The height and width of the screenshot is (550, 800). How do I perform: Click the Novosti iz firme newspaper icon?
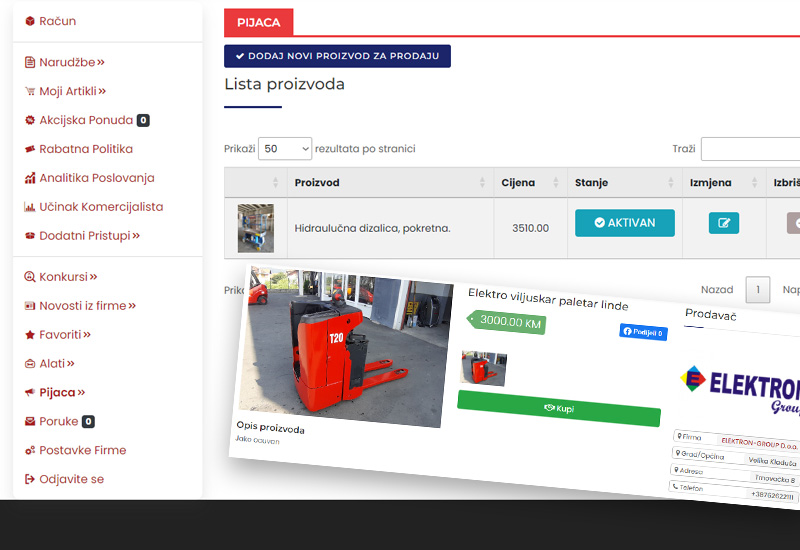pos(30,306)
